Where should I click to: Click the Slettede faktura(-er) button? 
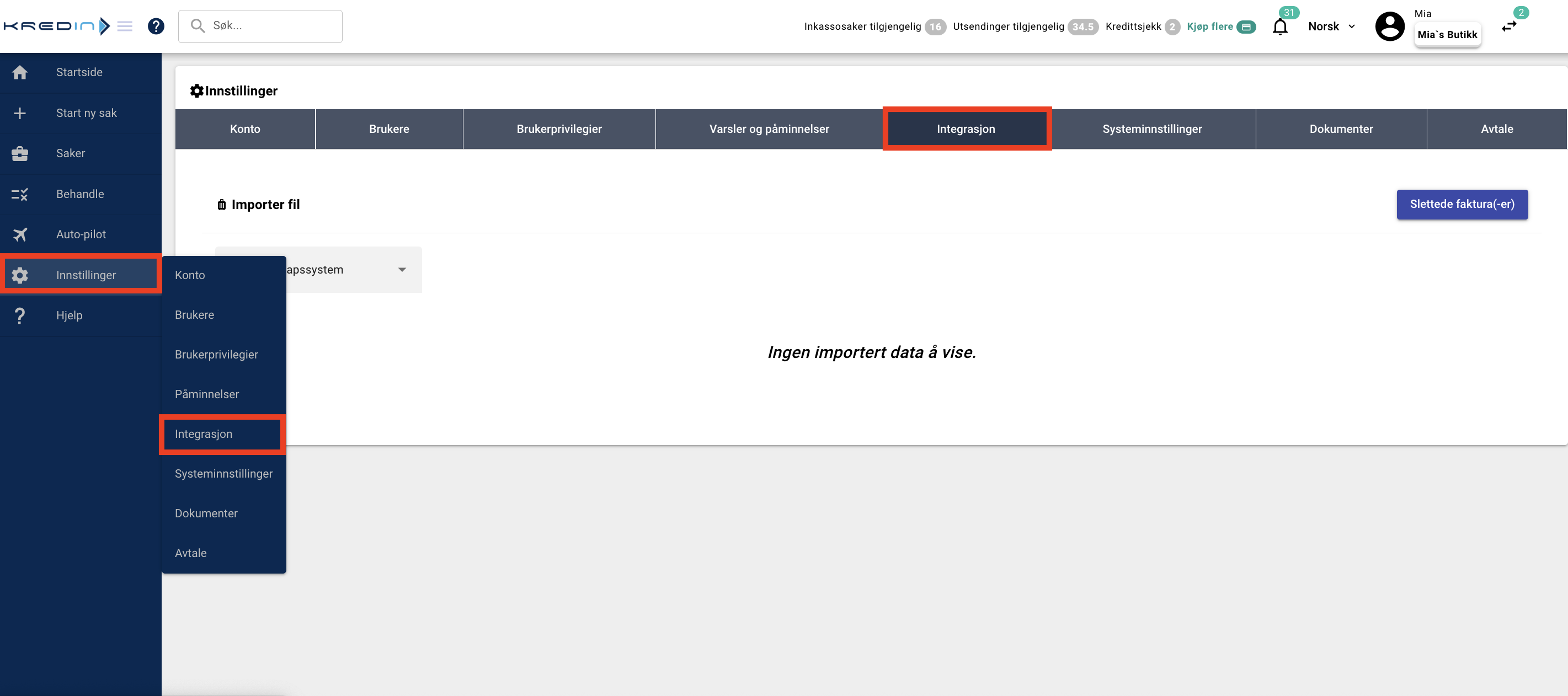click(1462, 205)
